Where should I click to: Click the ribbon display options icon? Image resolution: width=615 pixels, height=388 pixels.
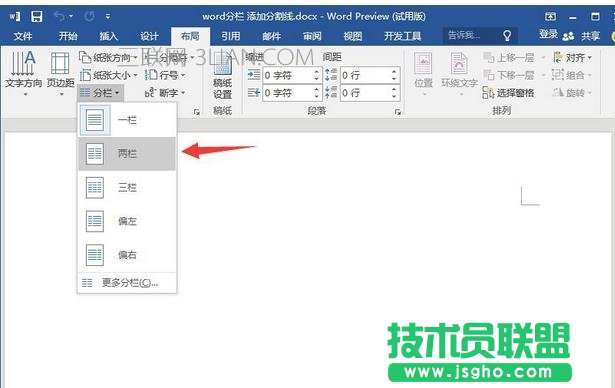click(551, 16)
